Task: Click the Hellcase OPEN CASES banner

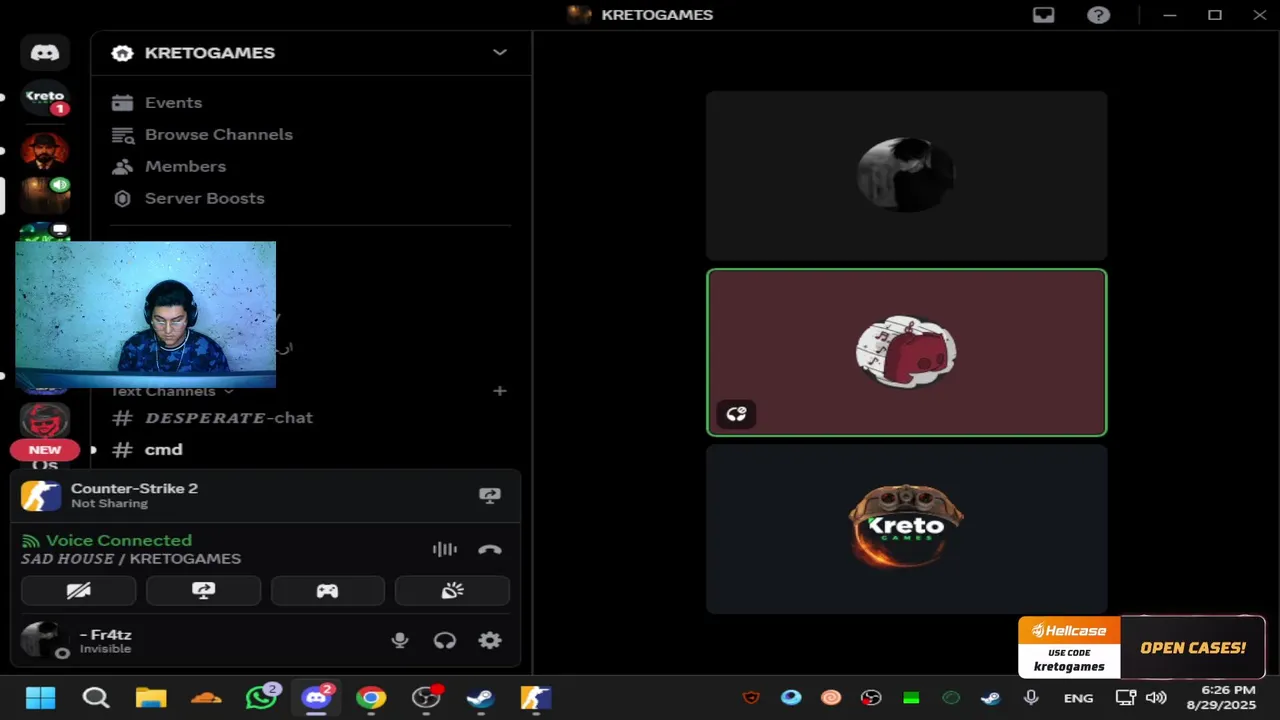Action: coord(1193,647)
